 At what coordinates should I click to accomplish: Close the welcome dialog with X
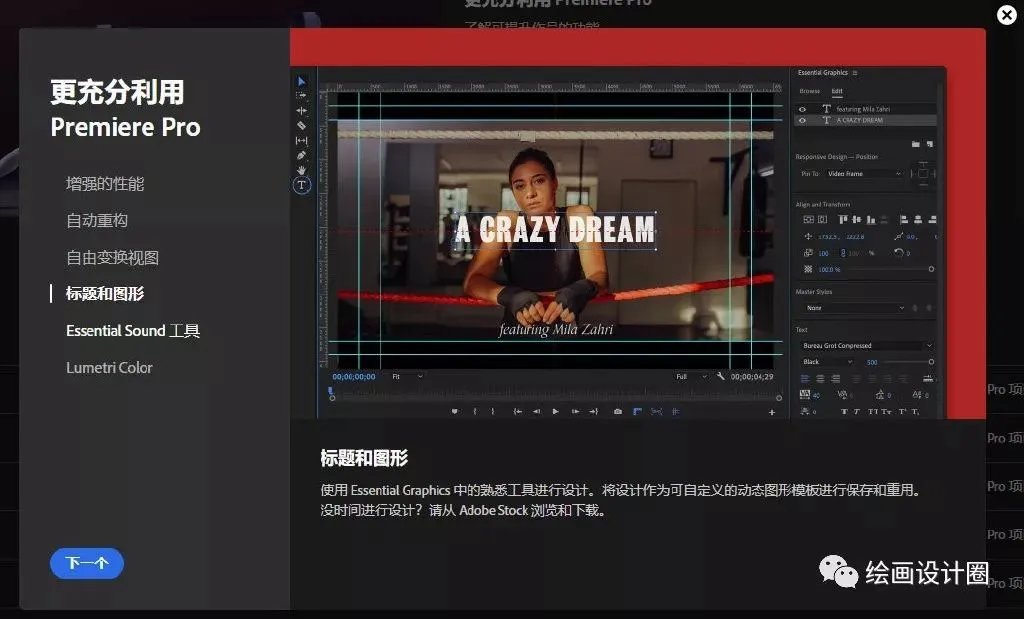(x=1007, y=14)
